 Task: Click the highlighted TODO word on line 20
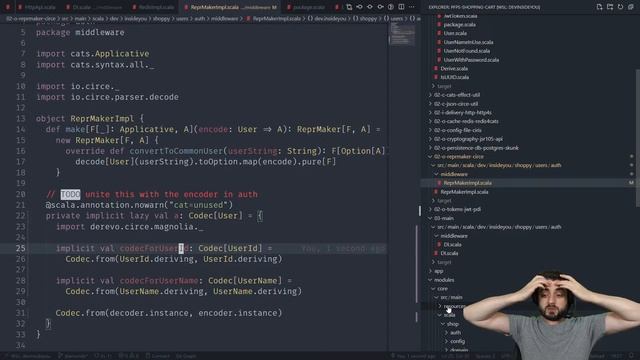point(70,194)
